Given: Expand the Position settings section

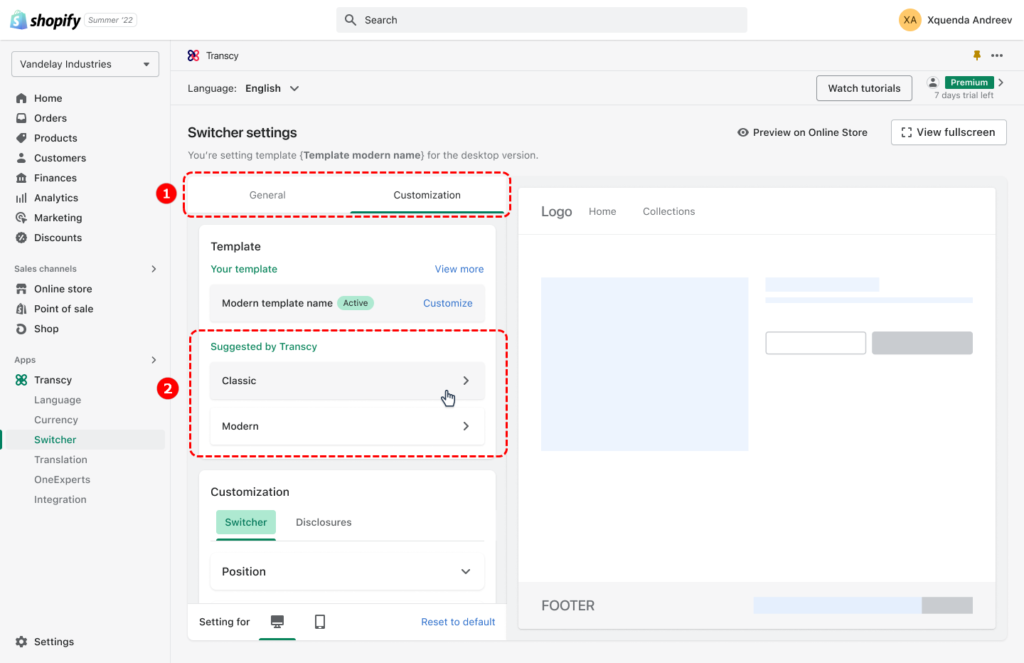Looking at the screenshot, I should (x=347, y=572).
